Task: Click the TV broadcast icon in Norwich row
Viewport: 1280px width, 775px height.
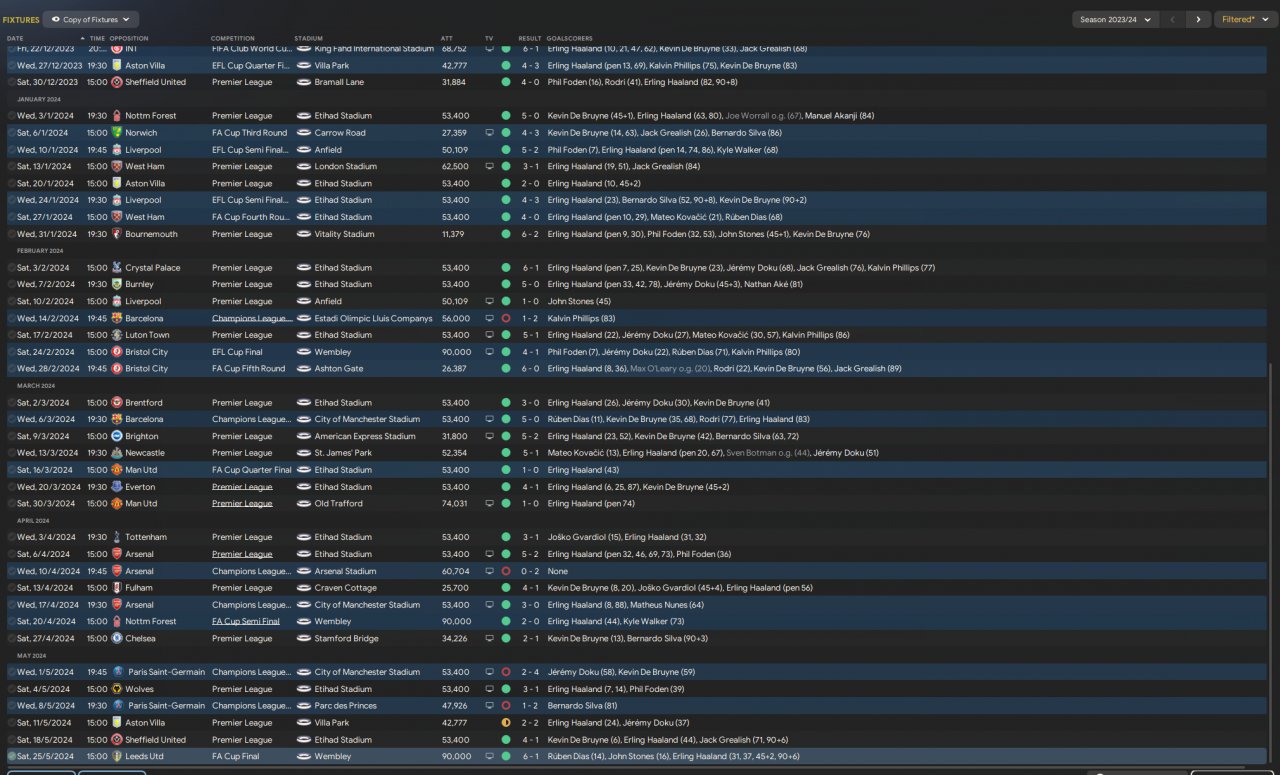Action: coord(489,133)
